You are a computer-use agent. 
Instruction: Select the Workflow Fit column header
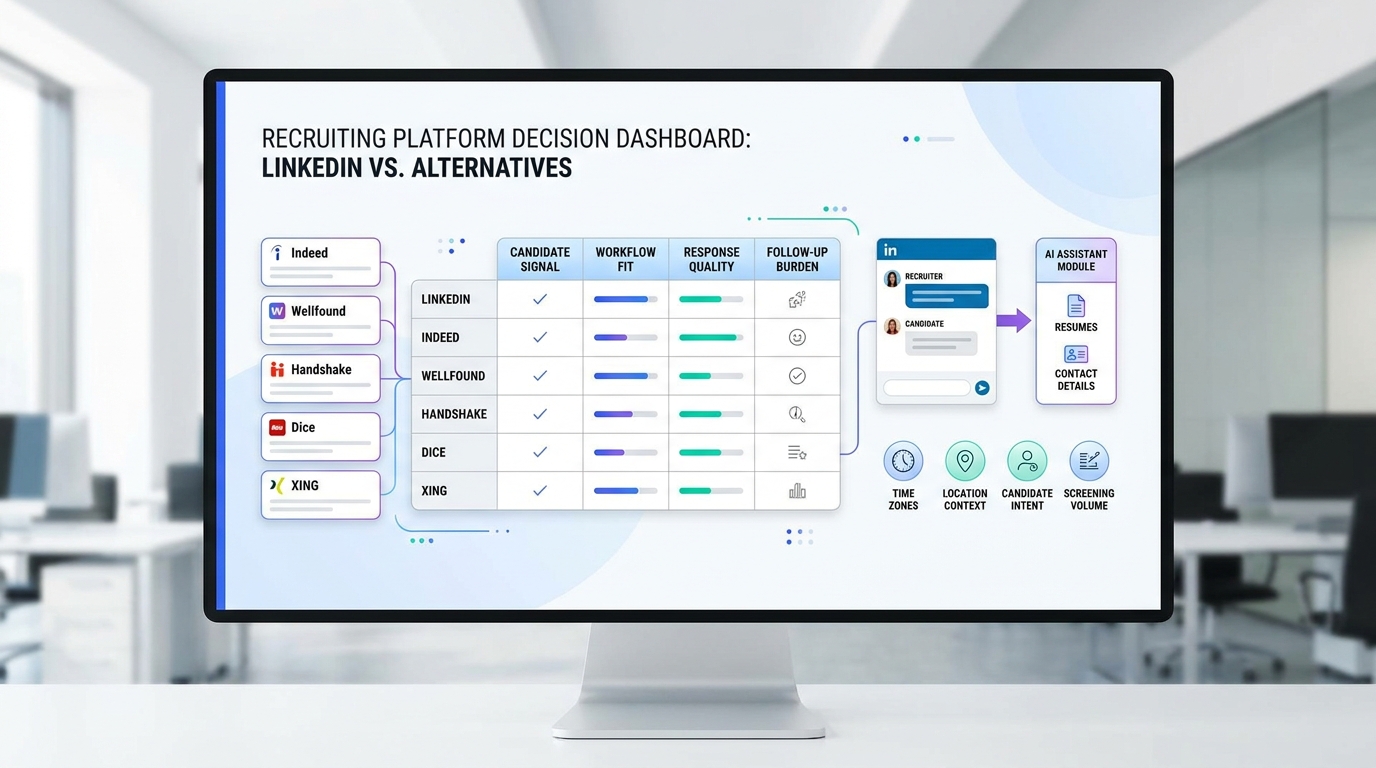[x=626, y=259]
